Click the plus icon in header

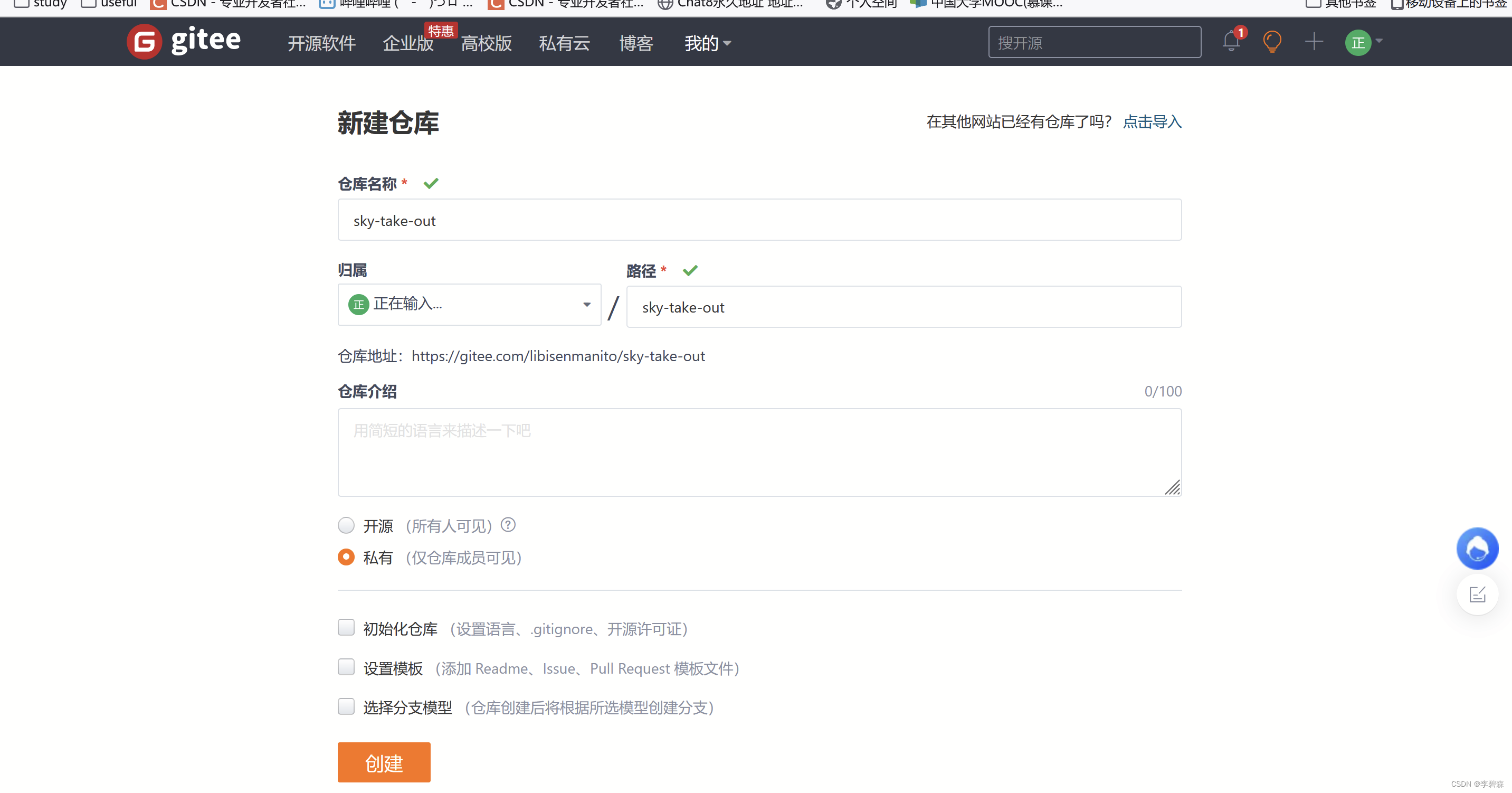[x=1314, y=42]
